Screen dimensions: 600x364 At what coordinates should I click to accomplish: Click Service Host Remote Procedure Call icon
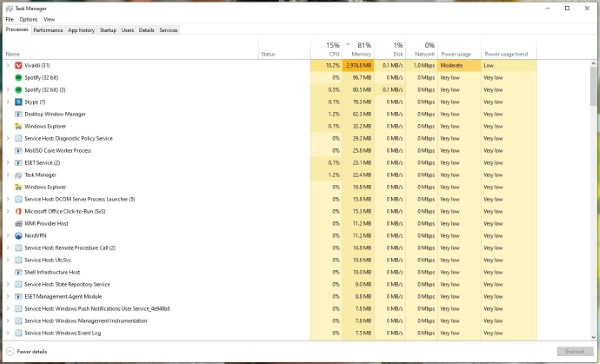(18, 248)
